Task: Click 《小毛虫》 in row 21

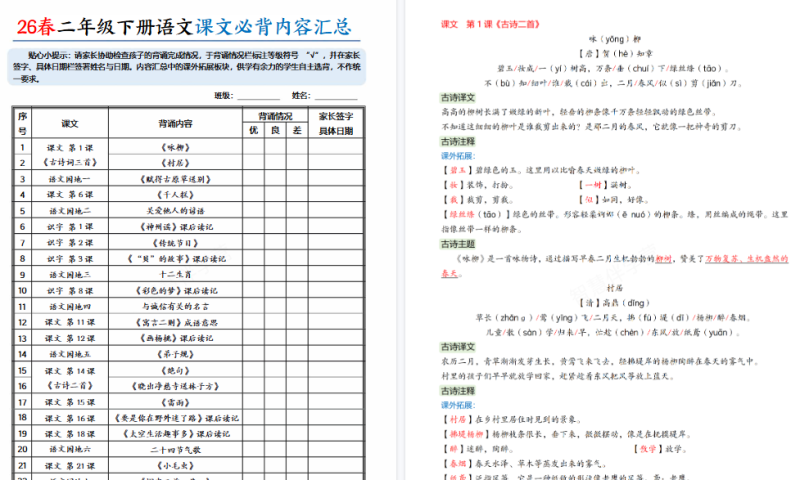Action: click(x=175, y=466)
